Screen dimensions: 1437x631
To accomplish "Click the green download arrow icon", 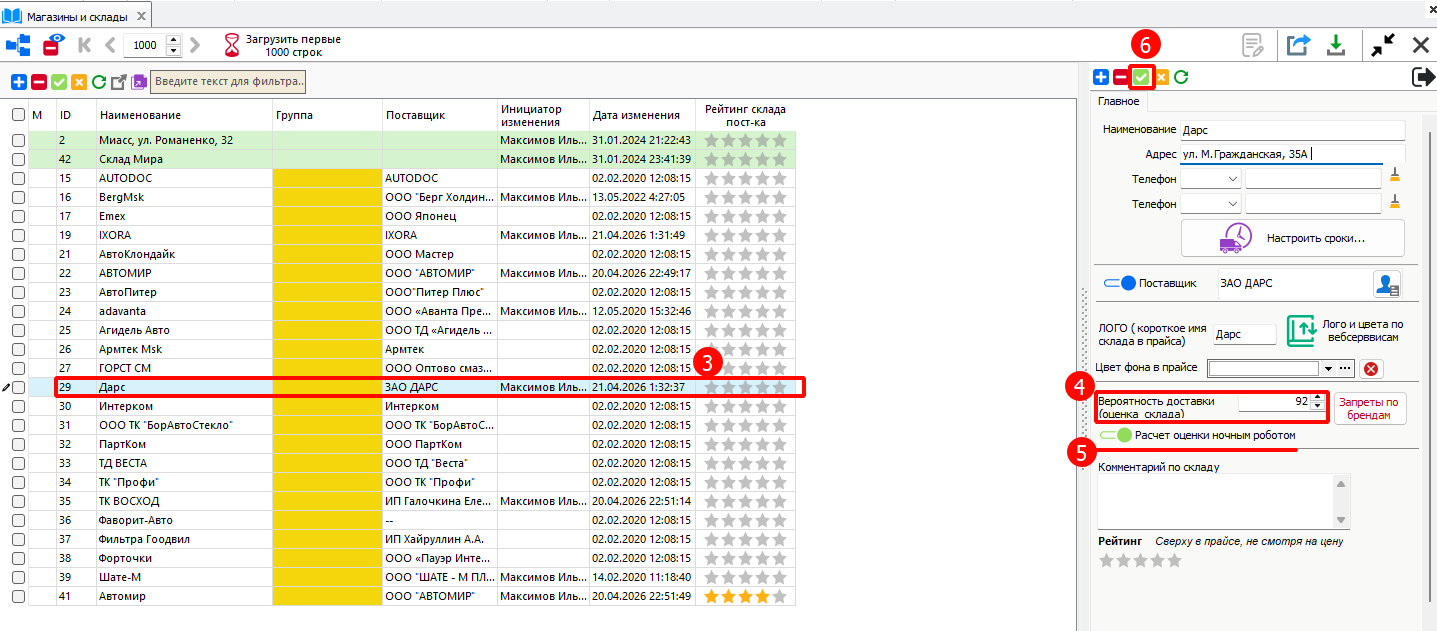I will (x=1335, y=45).
